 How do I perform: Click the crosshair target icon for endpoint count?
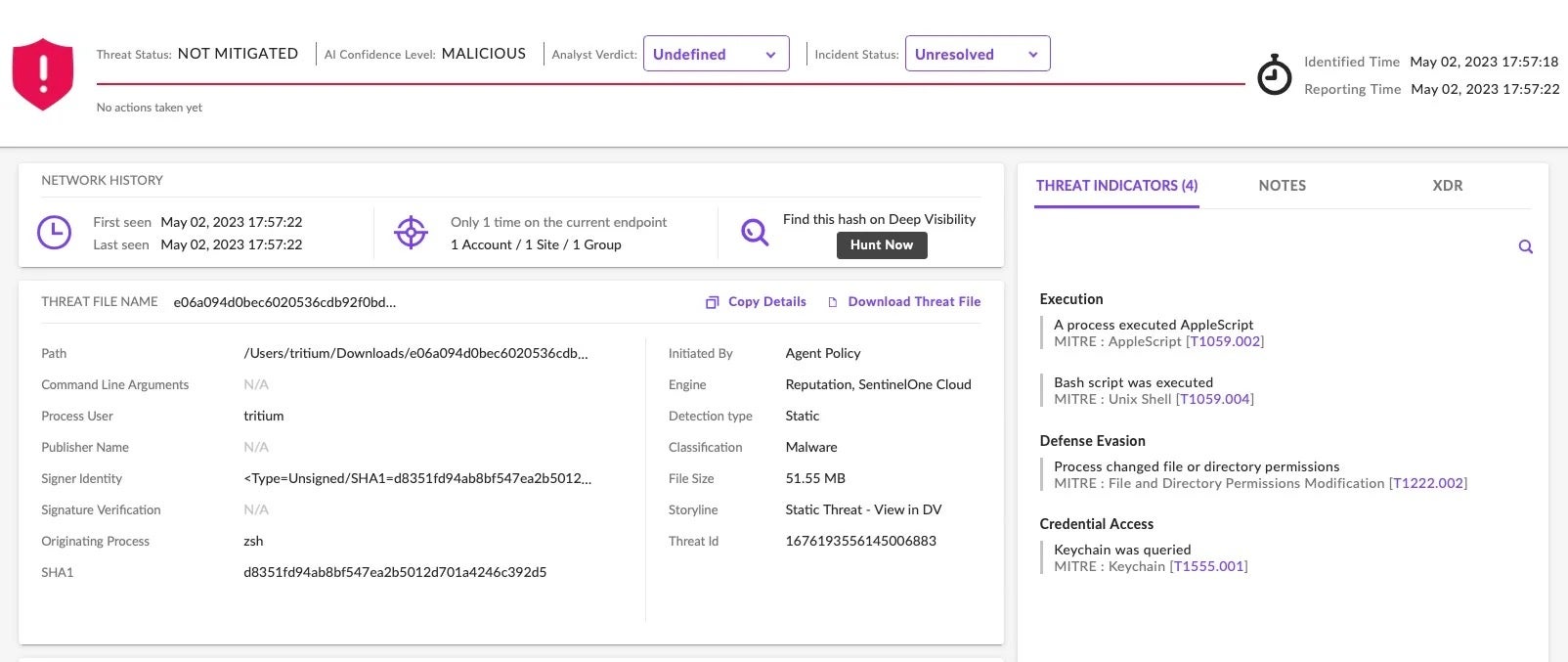(x=411, y=233)
